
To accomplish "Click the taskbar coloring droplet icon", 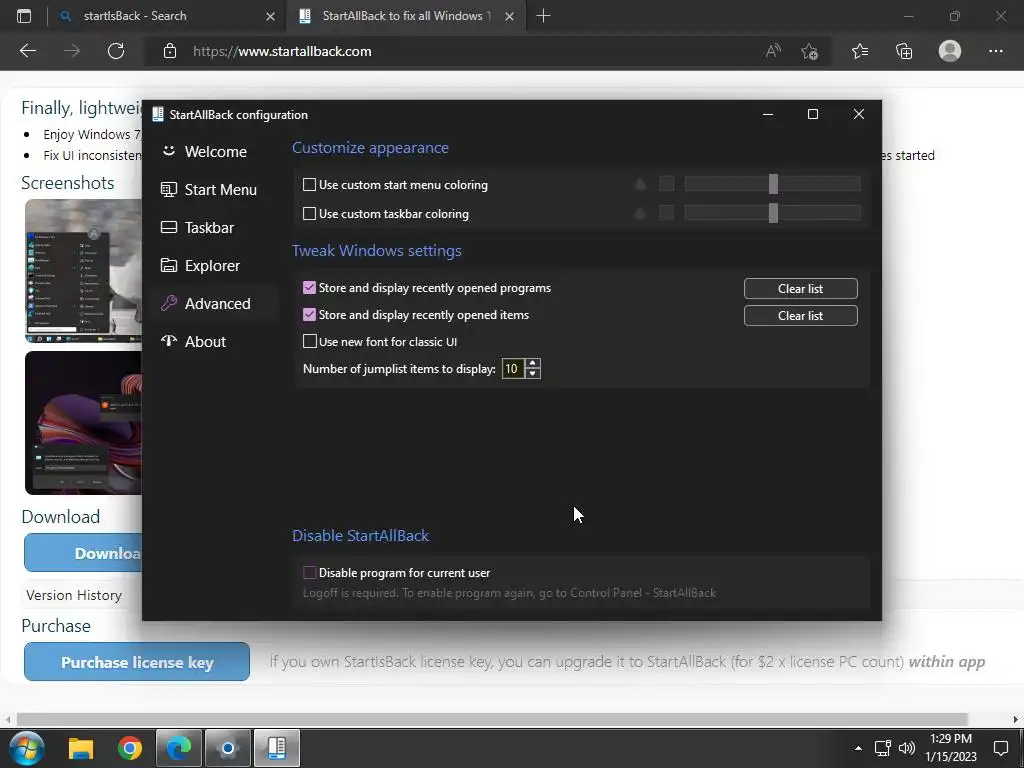I will [640, 213].
